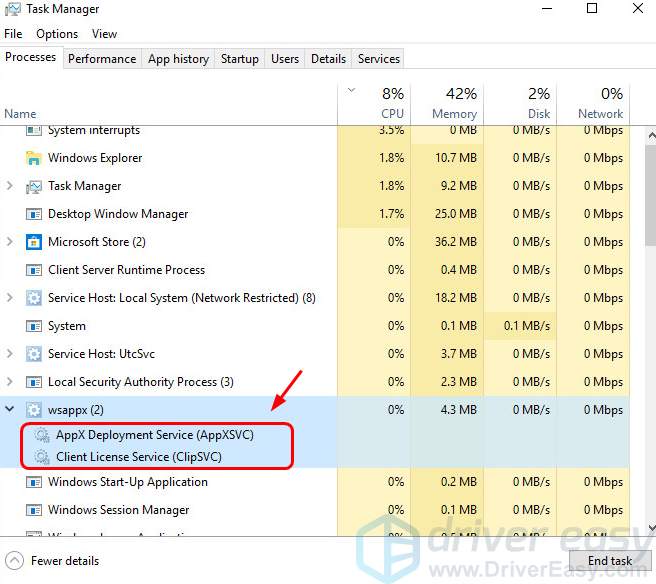Sort processes by the Memory column

tap(454, 103)
